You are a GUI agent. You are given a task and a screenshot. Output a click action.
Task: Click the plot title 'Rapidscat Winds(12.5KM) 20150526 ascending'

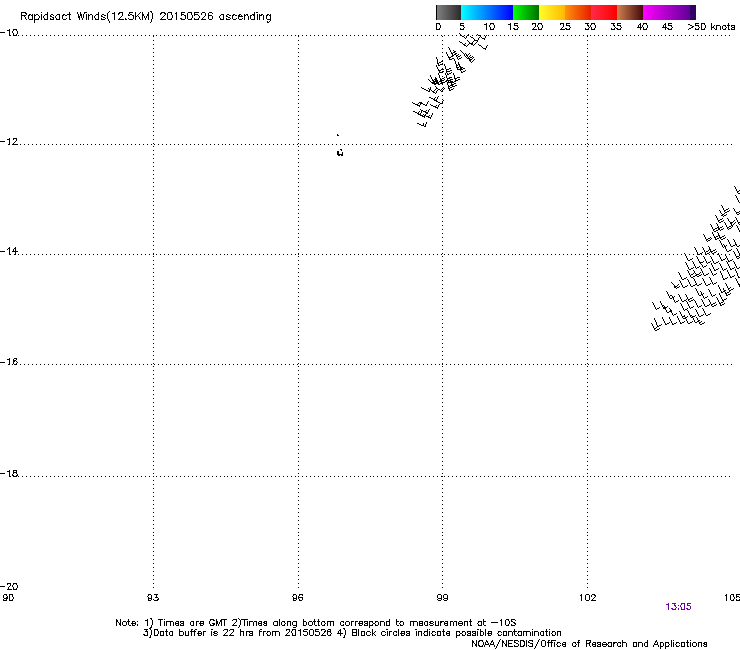146,17
